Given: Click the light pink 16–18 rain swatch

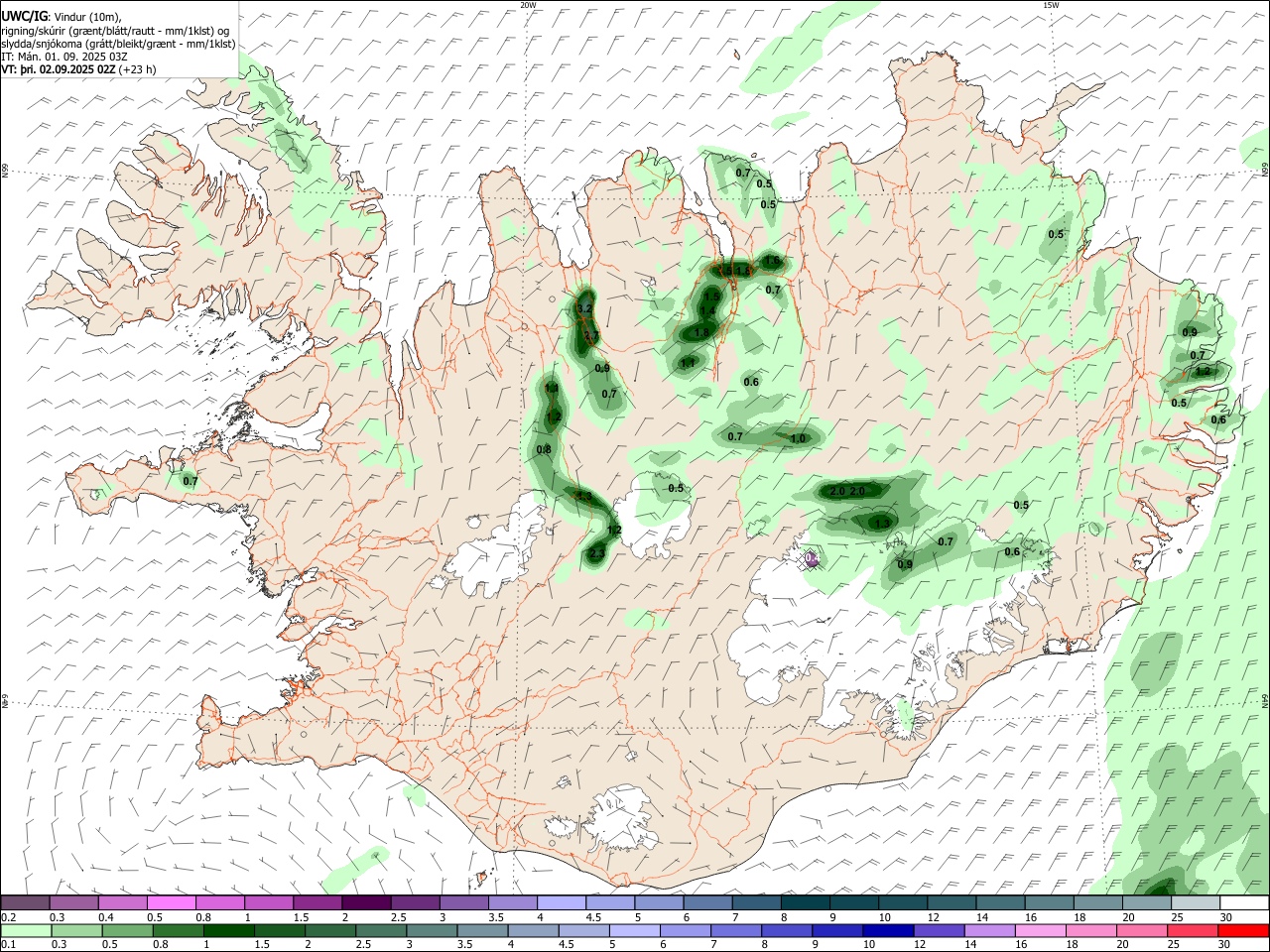Looking at the screenshot, I should pyautogui.click(x=1042, y=931).
